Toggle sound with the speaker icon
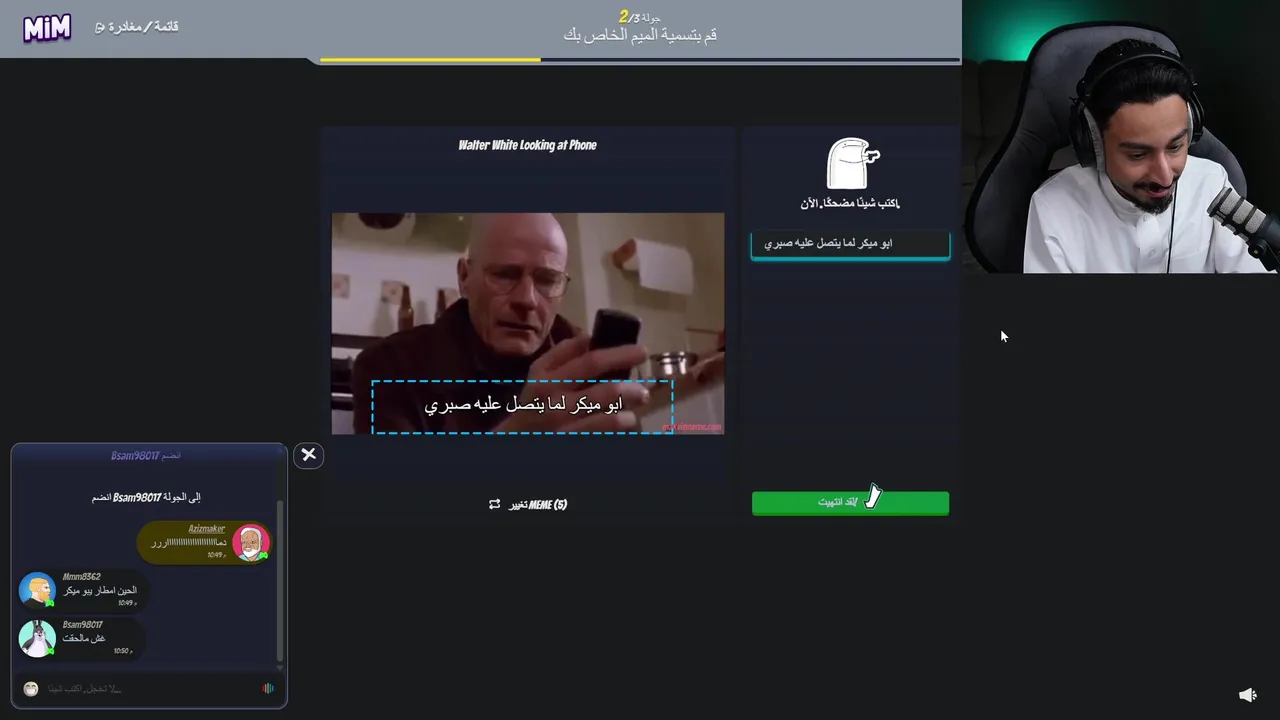1280x720 pixels. click(1248, 695)
